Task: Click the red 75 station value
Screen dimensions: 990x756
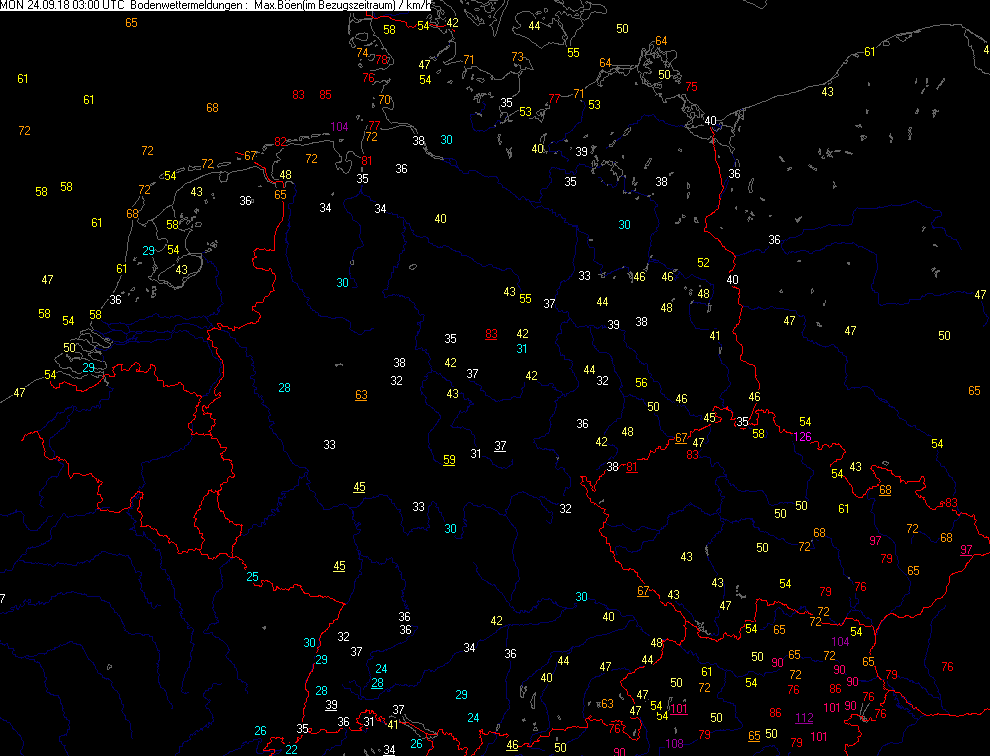Action: click(x=692, y=87)
